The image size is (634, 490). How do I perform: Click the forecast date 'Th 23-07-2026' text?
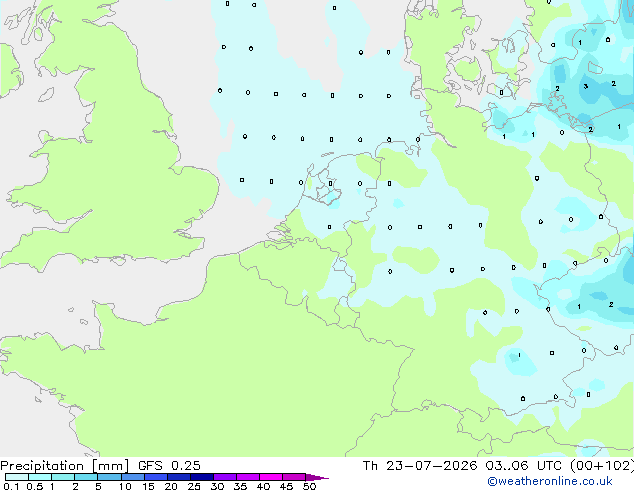420,466
